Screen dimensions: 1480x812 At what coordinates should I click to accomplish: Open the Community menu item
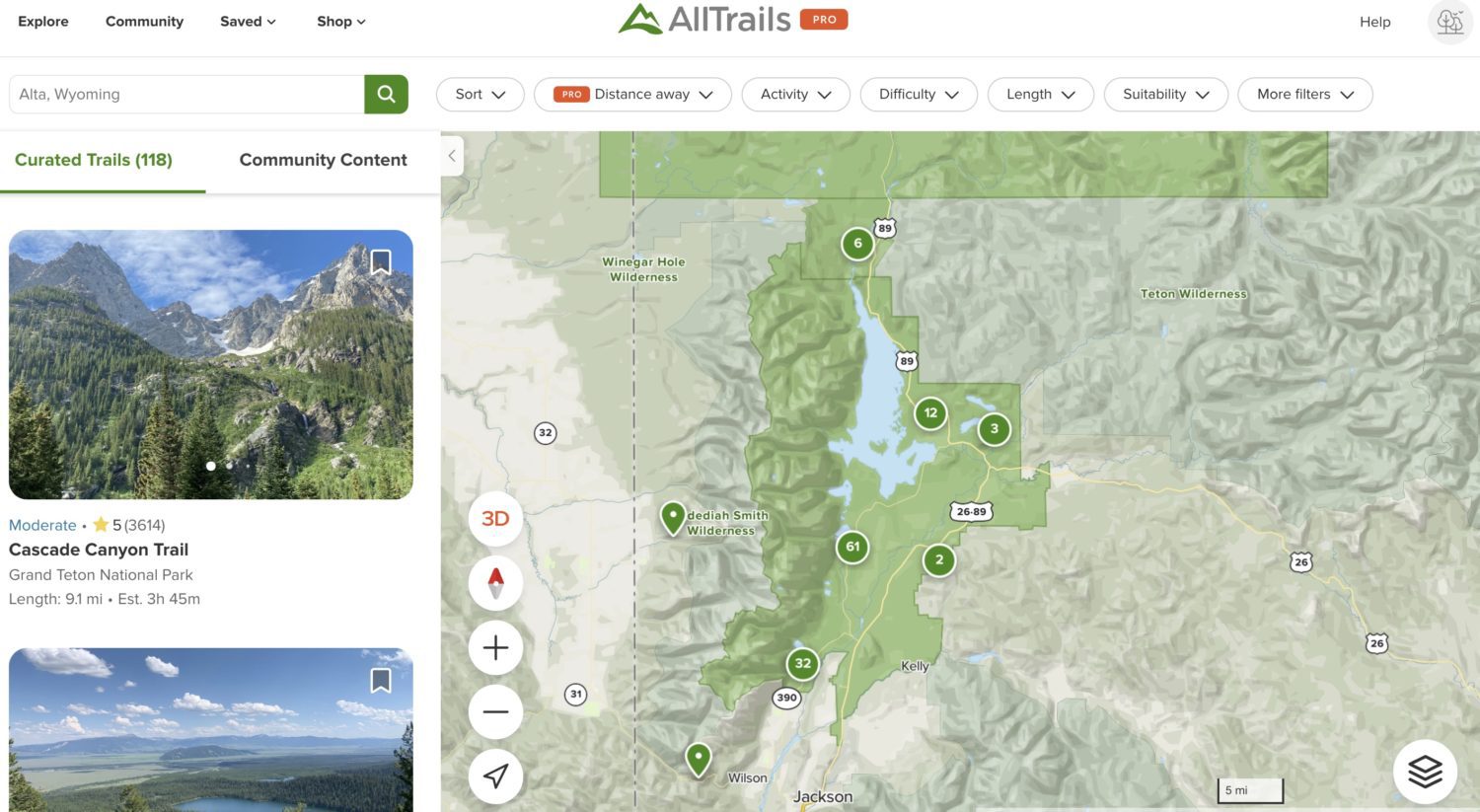tap(144, 21)
